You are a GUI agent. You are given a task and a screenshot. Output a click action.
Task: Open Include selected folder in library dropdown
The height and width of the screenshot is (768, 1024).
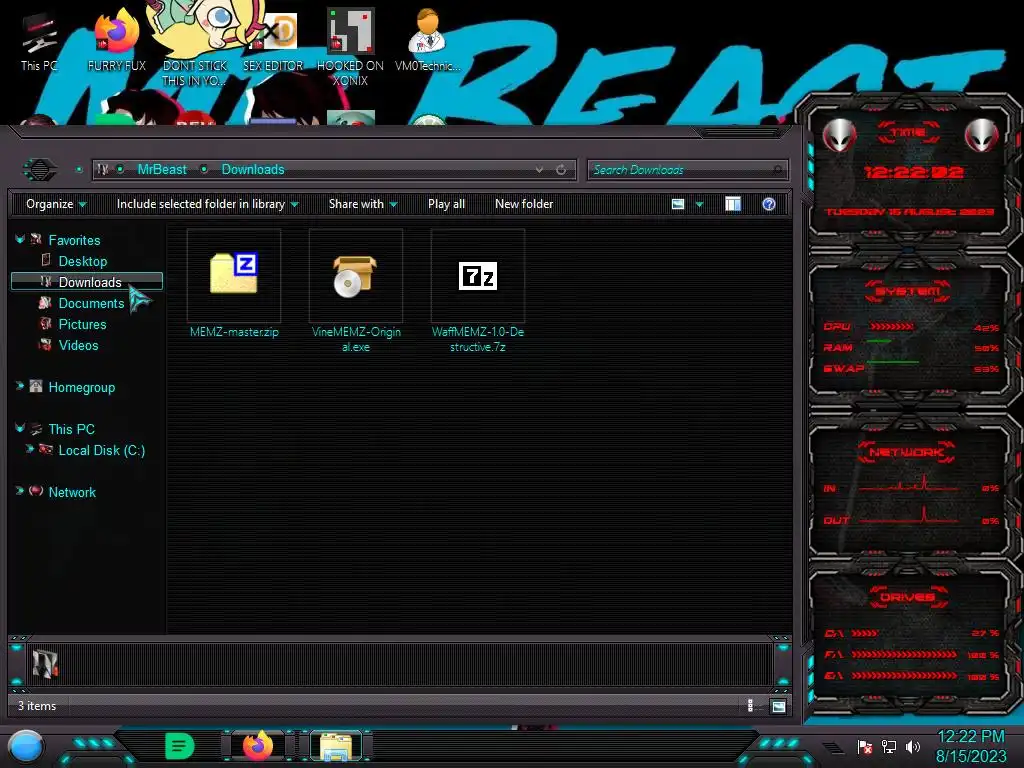click(207, 204)
